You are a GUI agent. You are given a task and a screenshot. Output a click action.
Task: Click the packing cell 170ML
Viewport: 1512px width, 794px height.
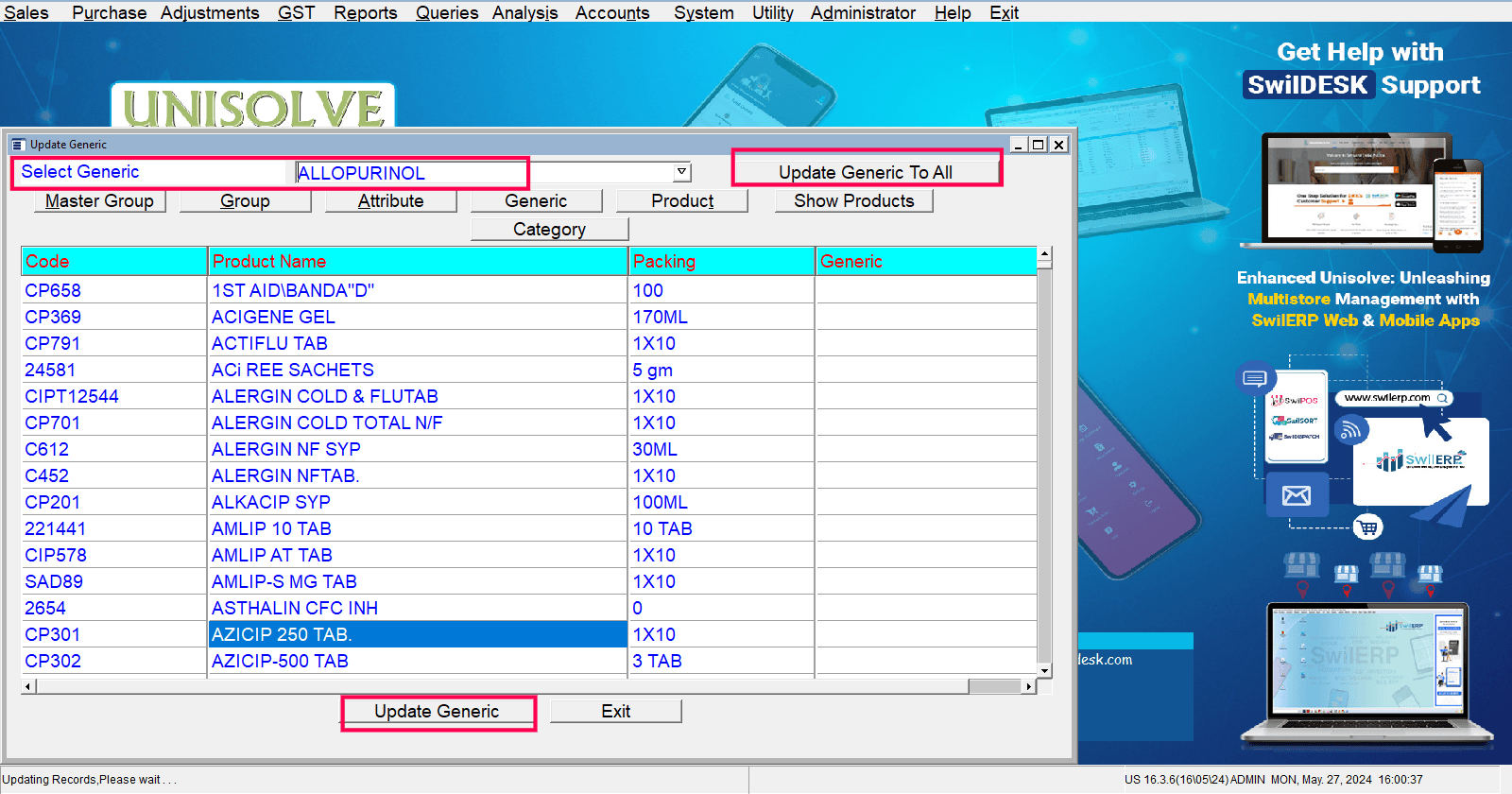pos(722,317)
